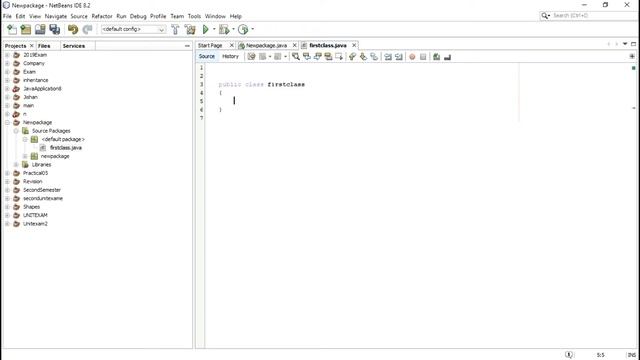Click the Next Bookmark icon
Viewport: 640px width, 360px height.
(363, 57)
